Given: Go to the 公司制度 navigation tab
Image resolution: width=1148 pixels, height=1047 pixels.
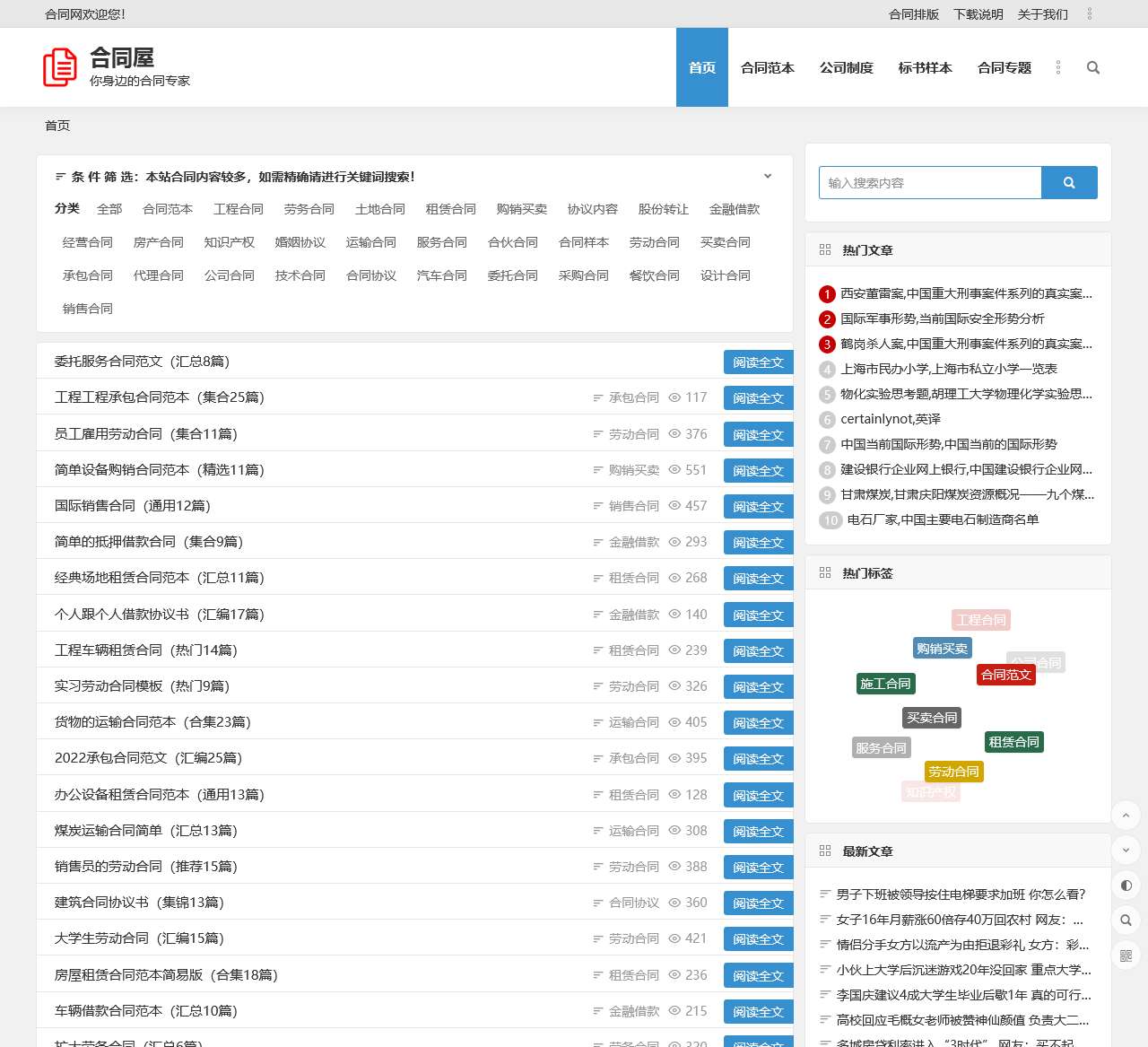Looking at the screenshot, I should pyautogui.click(x=846, y=68).
